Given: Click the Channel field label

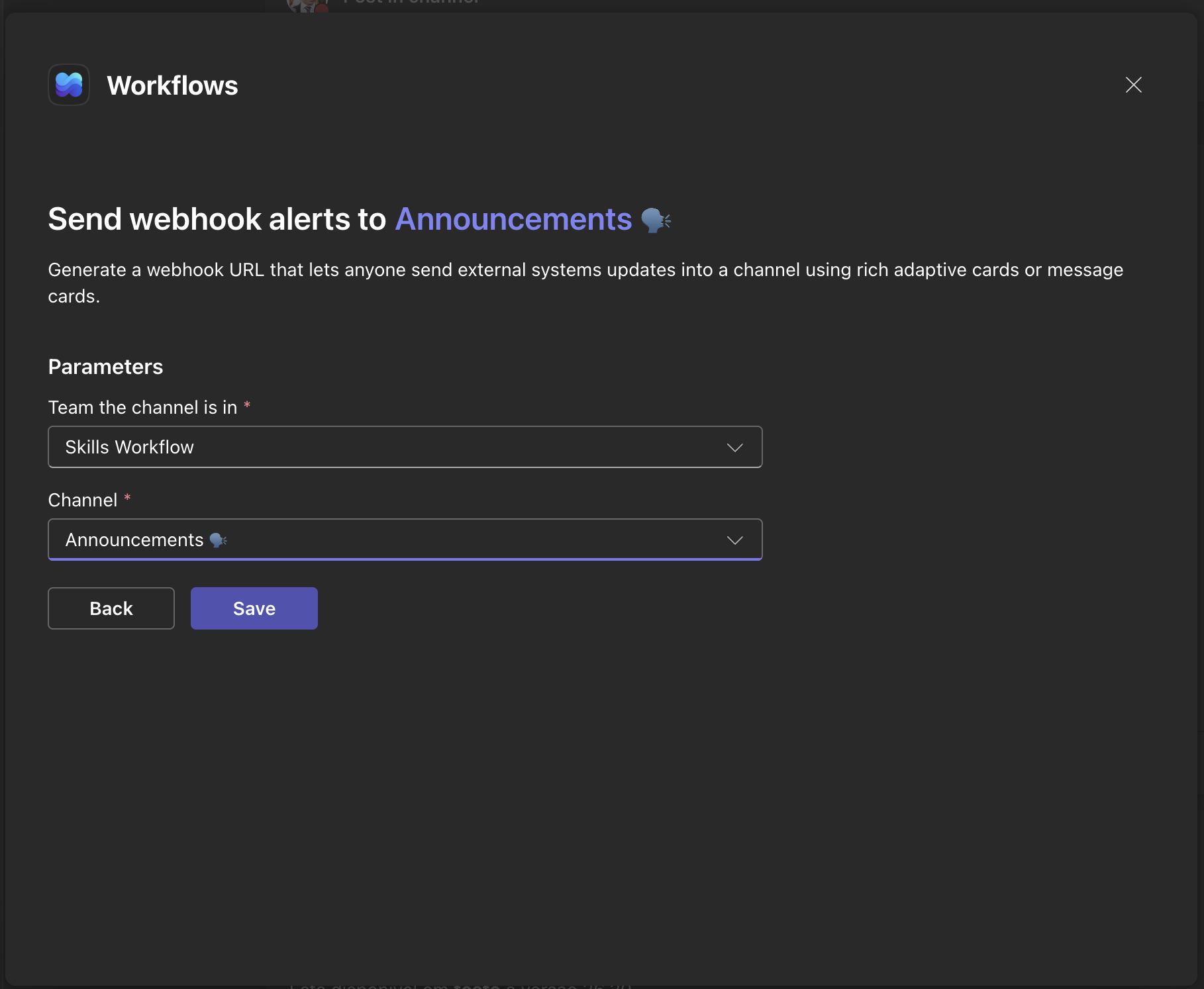Looking at the screenshot, I should 83,500.
